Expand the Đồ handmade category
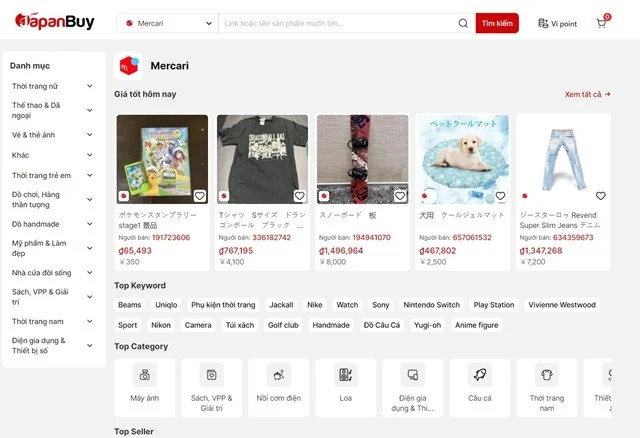 [90, 224]
